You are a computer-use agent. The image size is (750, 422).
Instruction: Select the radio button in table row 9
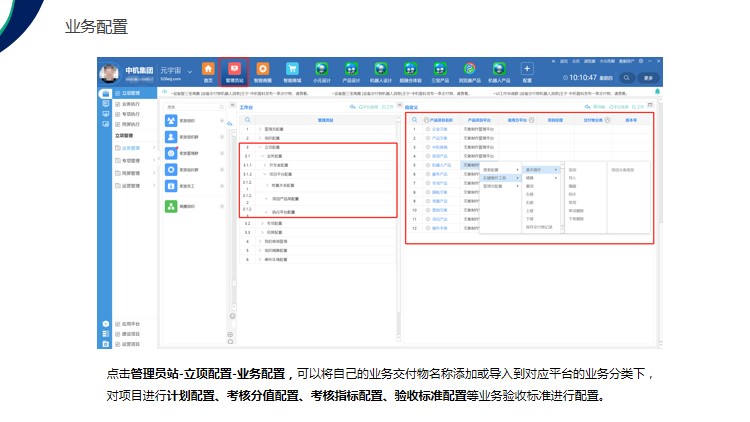coord(428,201)
